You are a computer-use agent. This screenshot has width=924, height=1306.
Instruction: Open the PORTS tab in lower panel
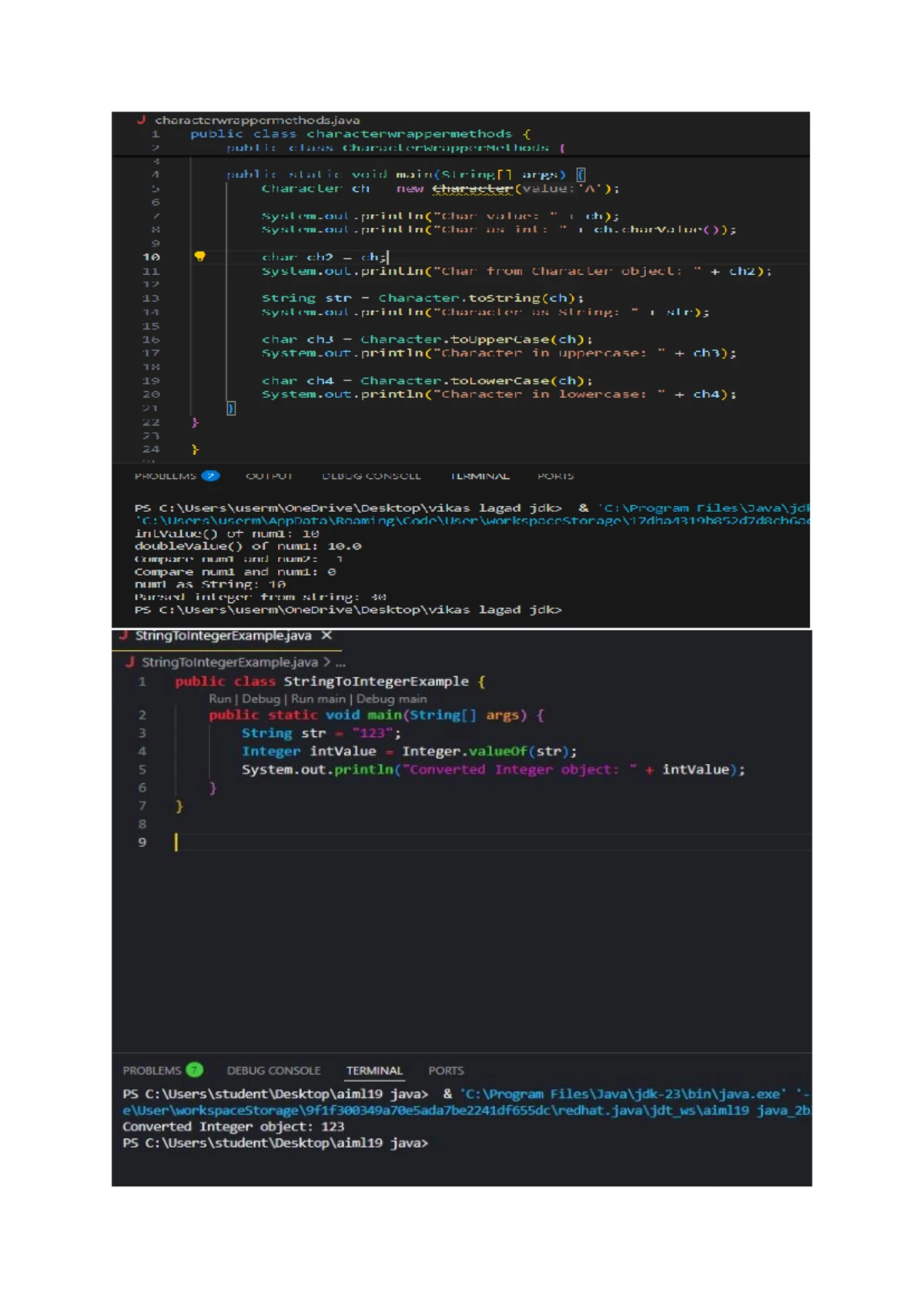coord(446,1070)
